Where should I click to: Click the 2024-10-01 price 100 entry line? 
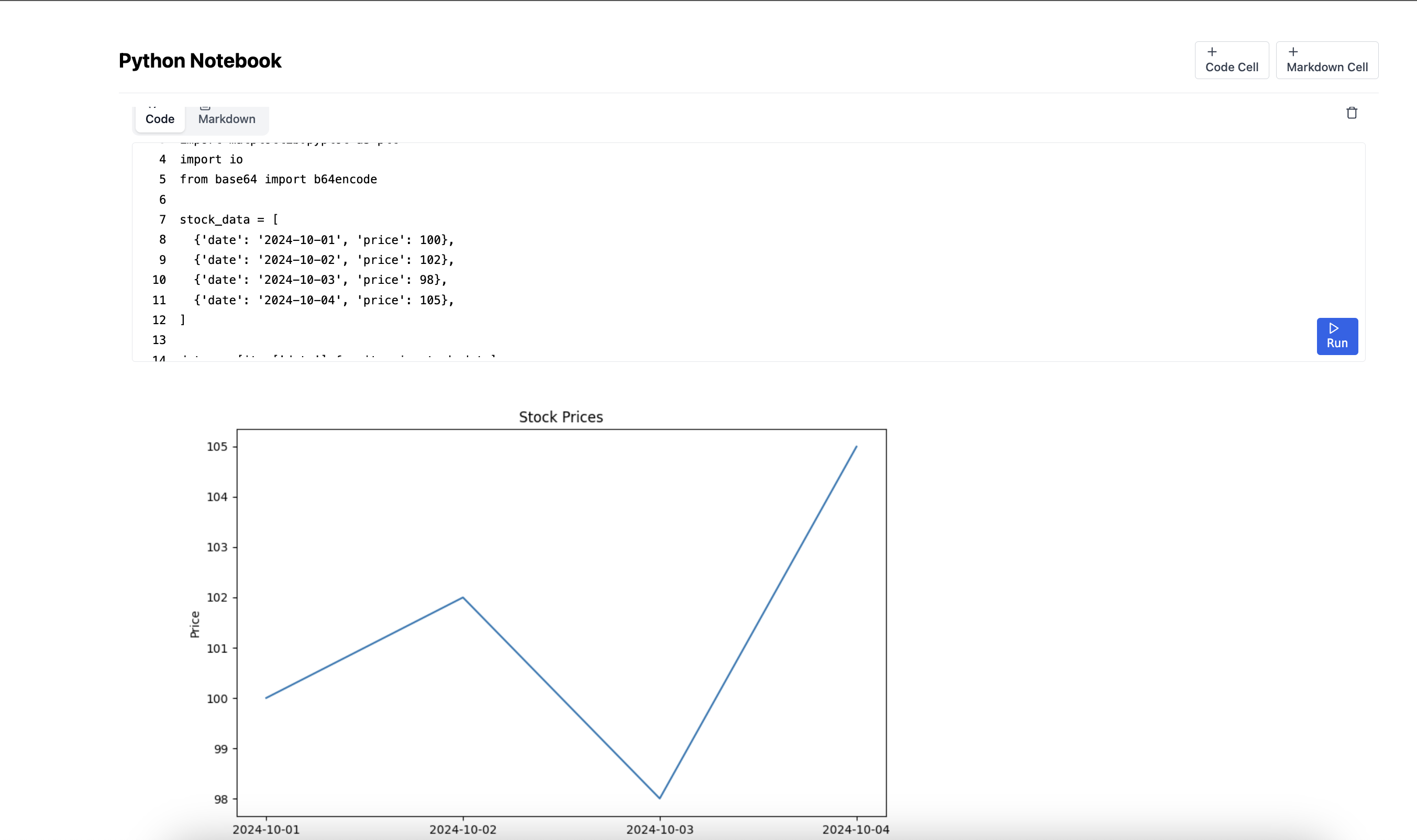(x=323, y=240)
